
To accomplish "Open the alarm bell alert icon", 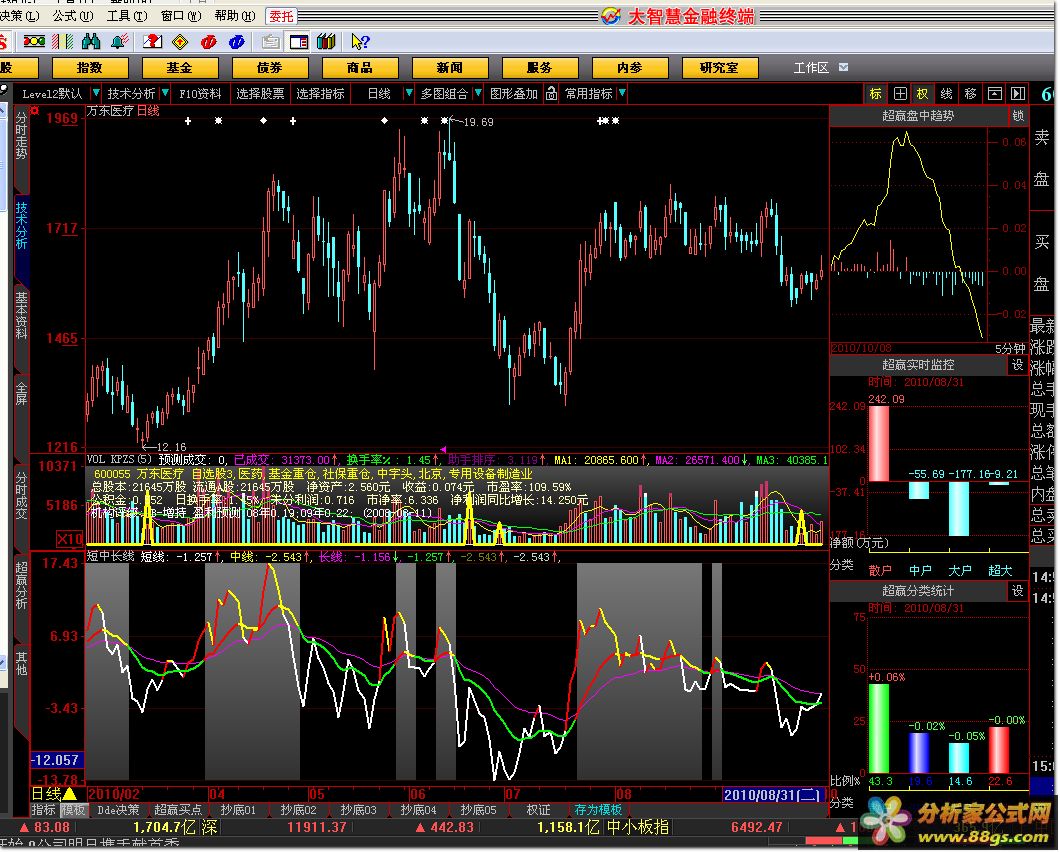I will pyautogui.click(x=120, y=42).
